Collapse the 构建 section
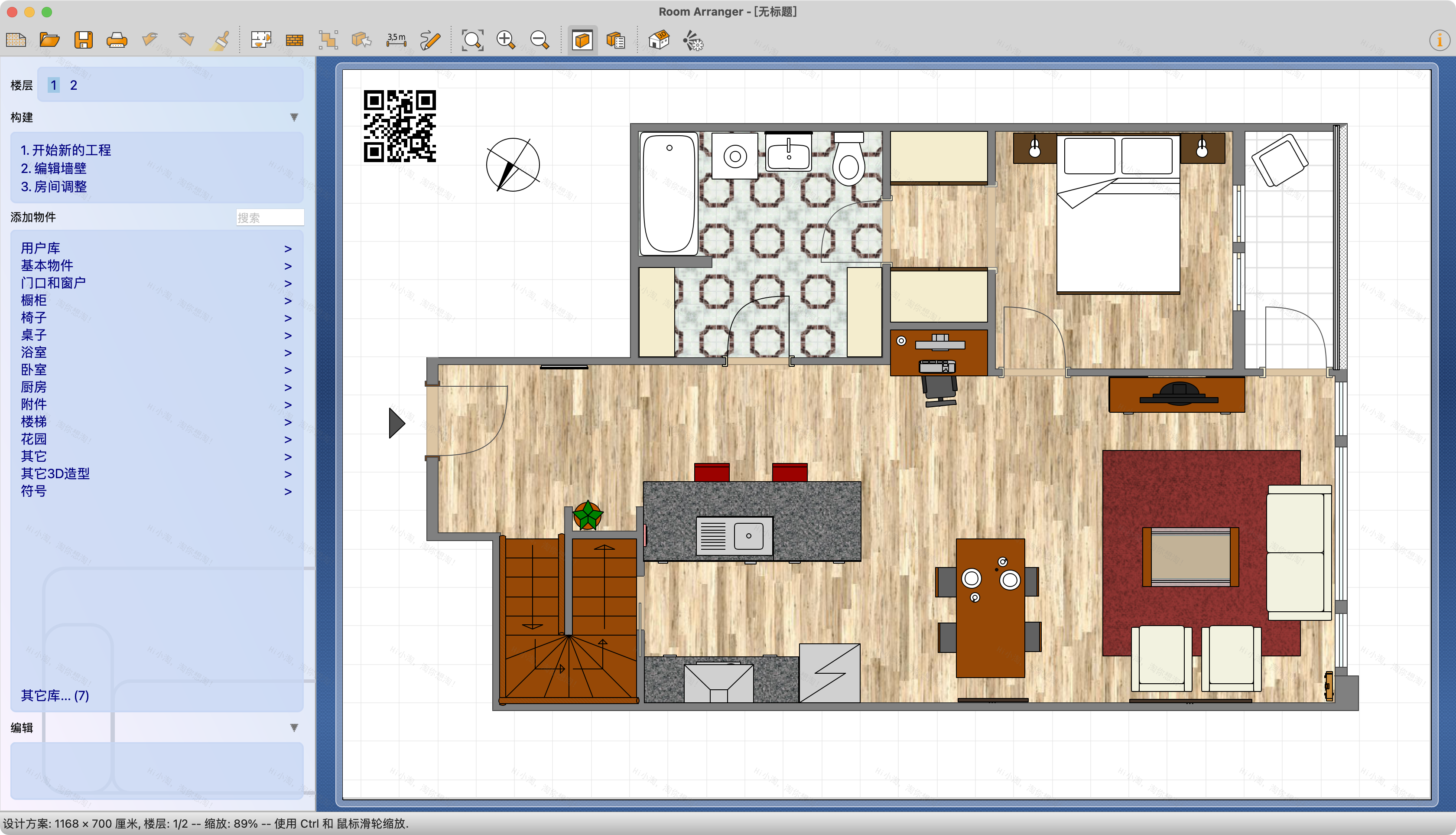The height and width of the screenshot is (835, 1456). point(293,117)
